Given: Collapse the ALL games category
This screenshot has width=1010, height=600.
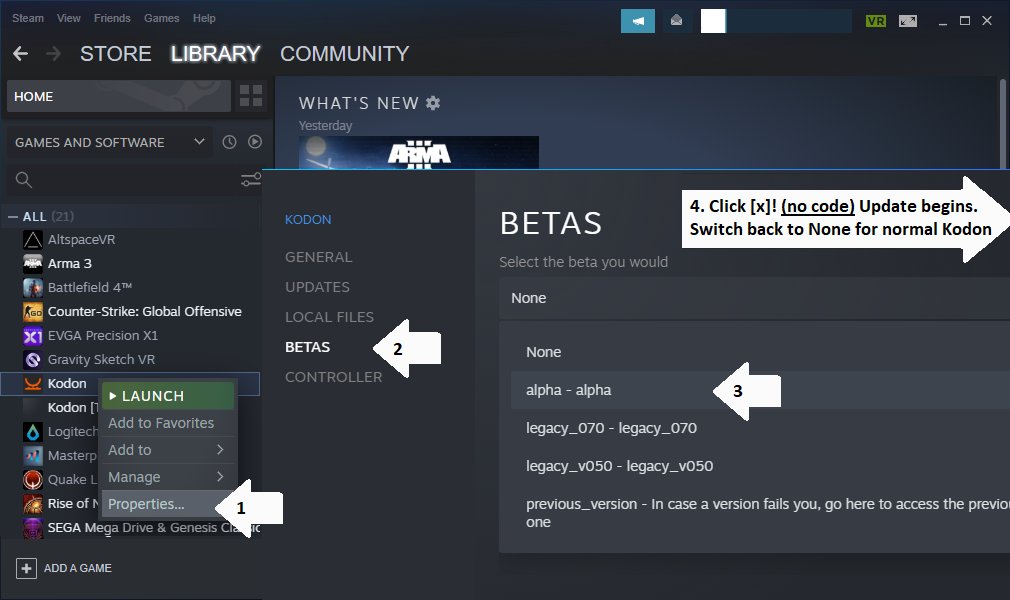Looking at the screenshot, I should 12,217.
